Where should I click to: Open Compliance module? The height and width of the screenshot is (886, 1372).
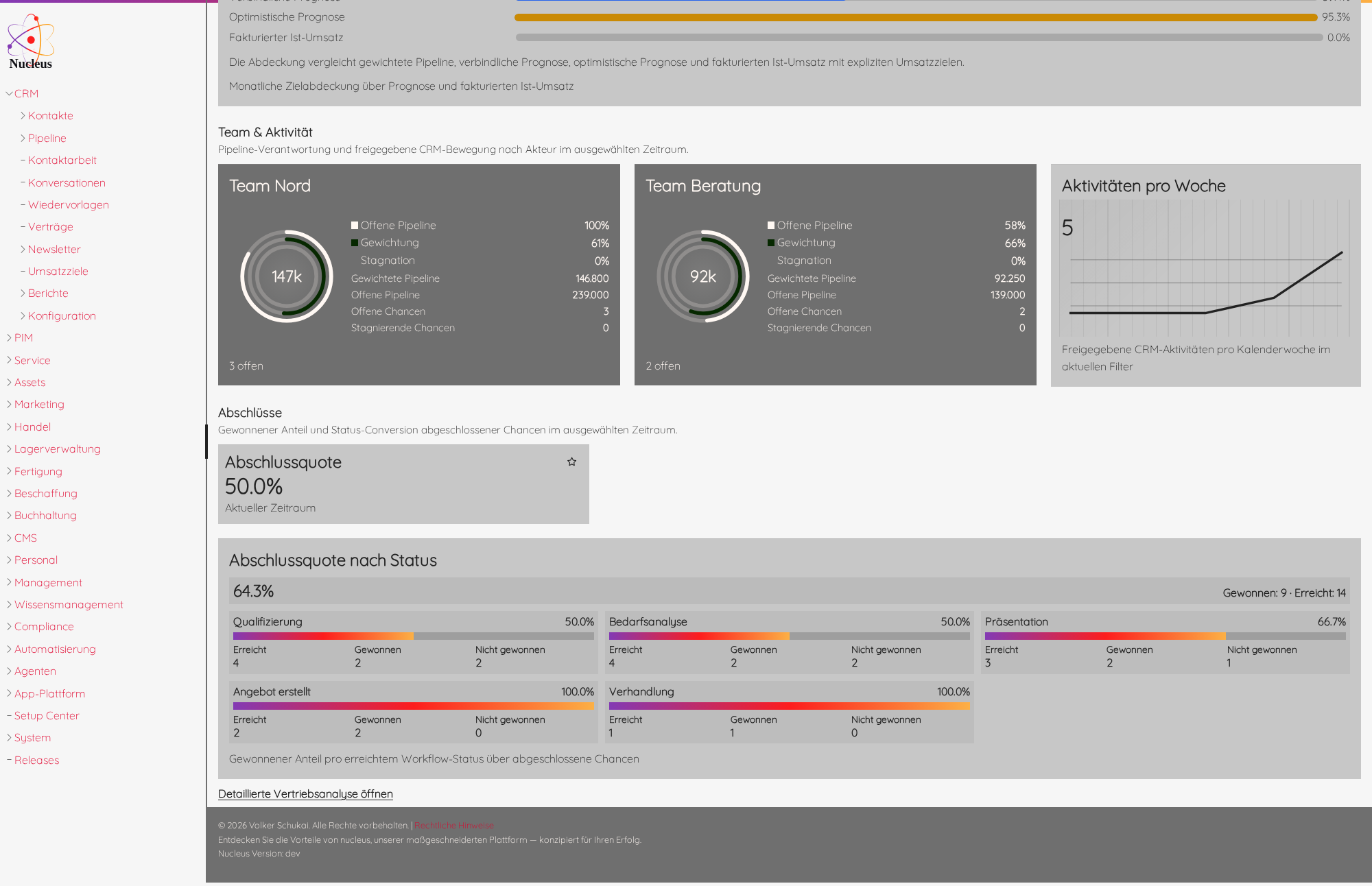tap(44, 626)
